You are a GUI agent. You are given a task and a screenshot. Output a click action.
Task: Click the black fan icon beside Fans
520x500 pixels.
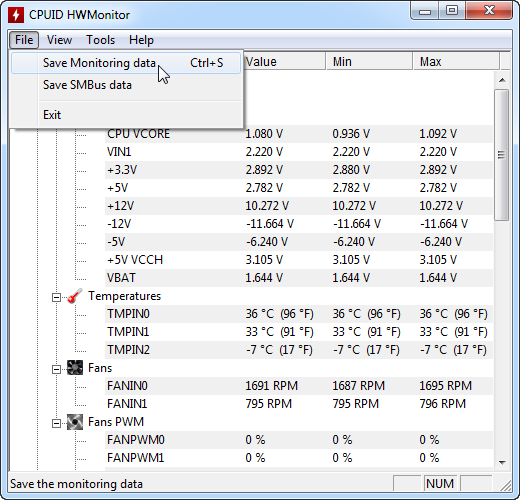coord(75,368)
